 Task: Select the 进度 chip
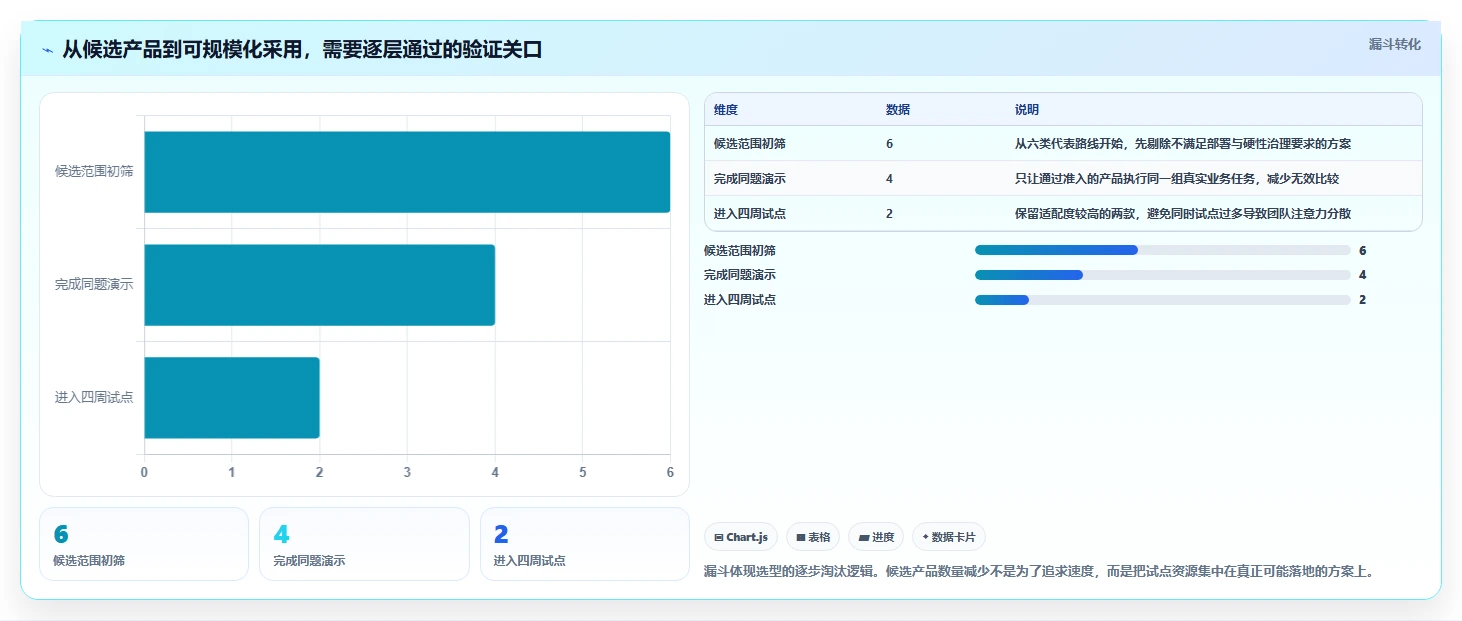876,537
